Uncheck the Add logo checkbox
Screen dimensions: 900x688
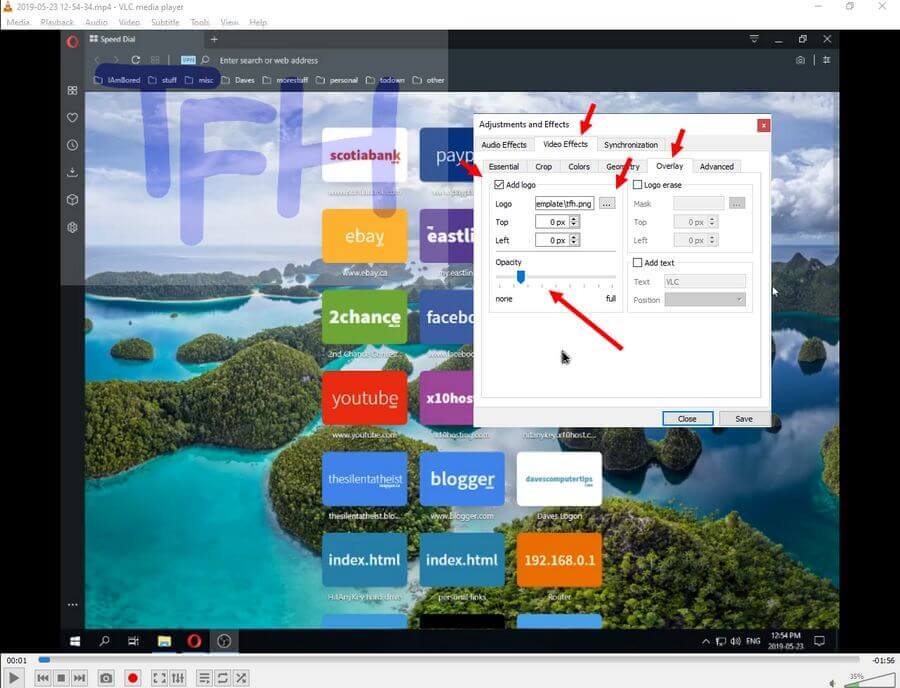pos(500,185)
